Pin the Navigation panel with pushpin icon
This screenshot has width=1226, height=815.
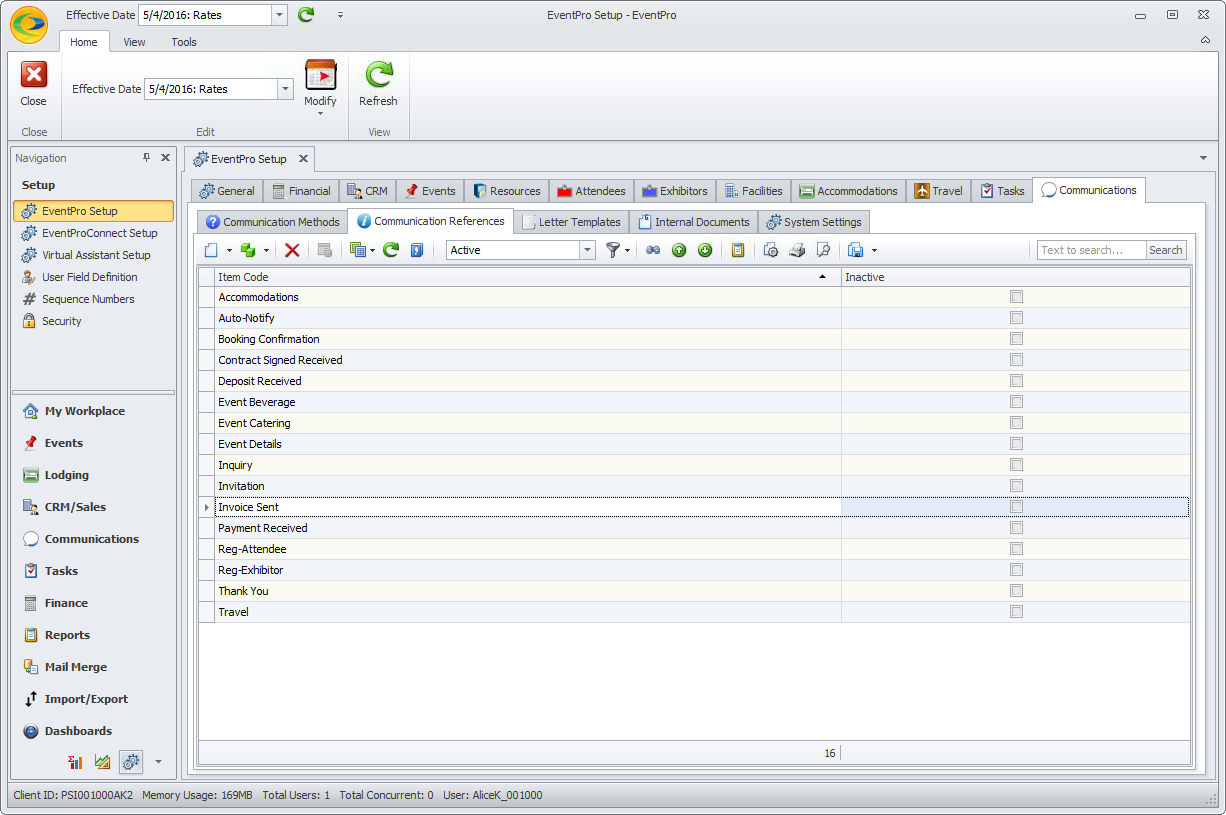pos(146,158)
